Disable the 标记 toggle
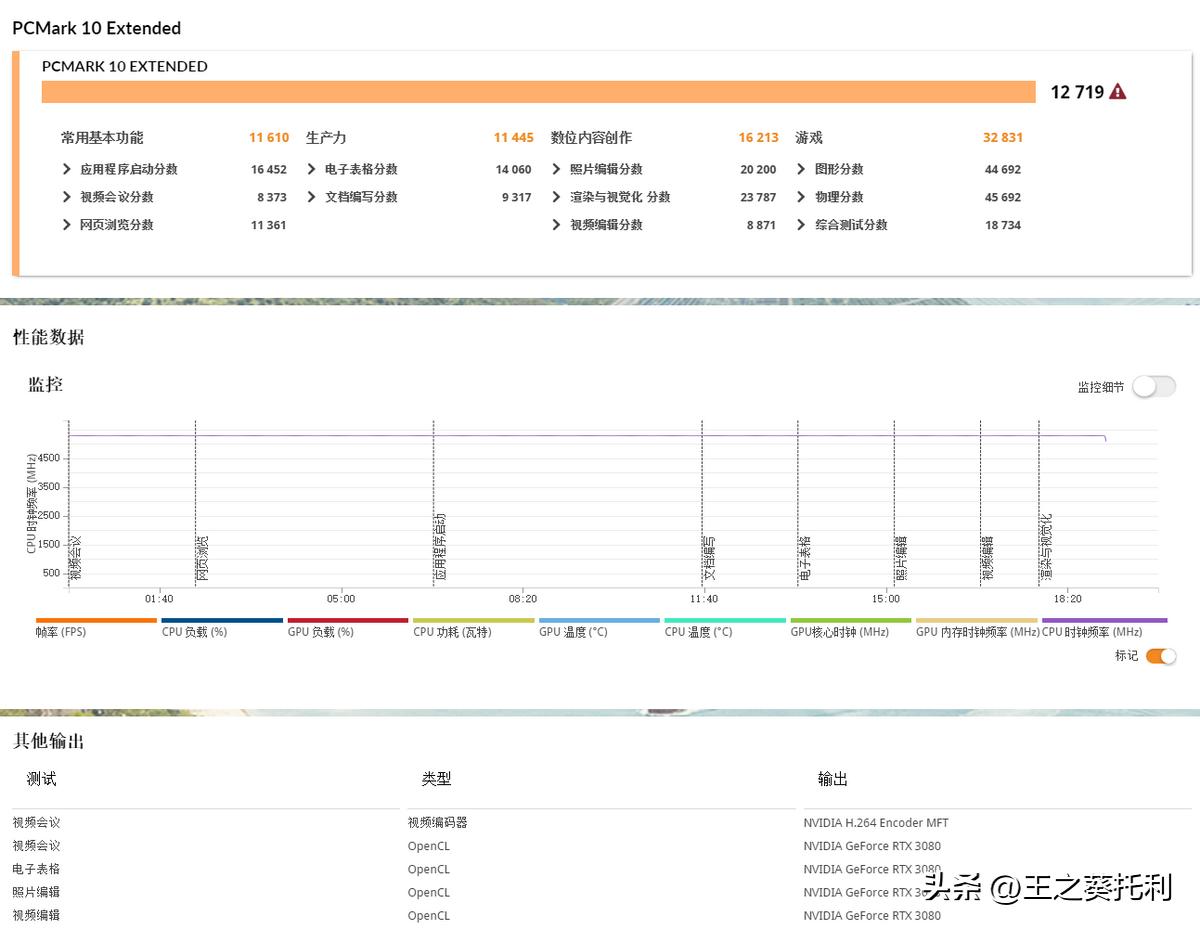 click(x=1161, y=656)
